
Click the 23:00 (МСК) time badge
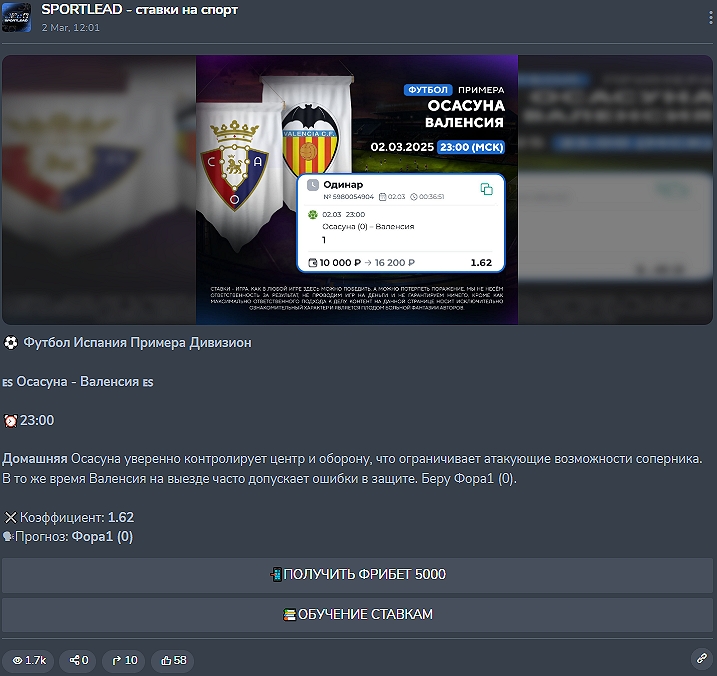click(470, 146)
